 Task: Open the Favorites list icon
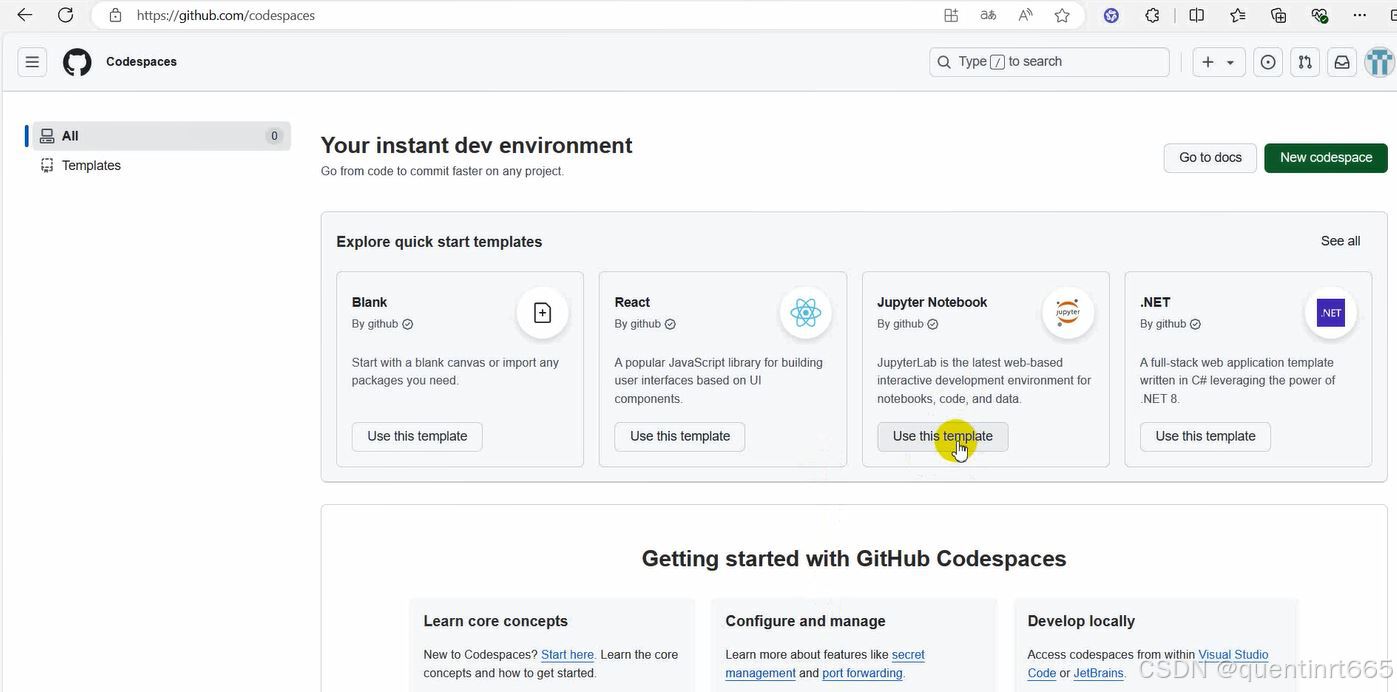1238,15
